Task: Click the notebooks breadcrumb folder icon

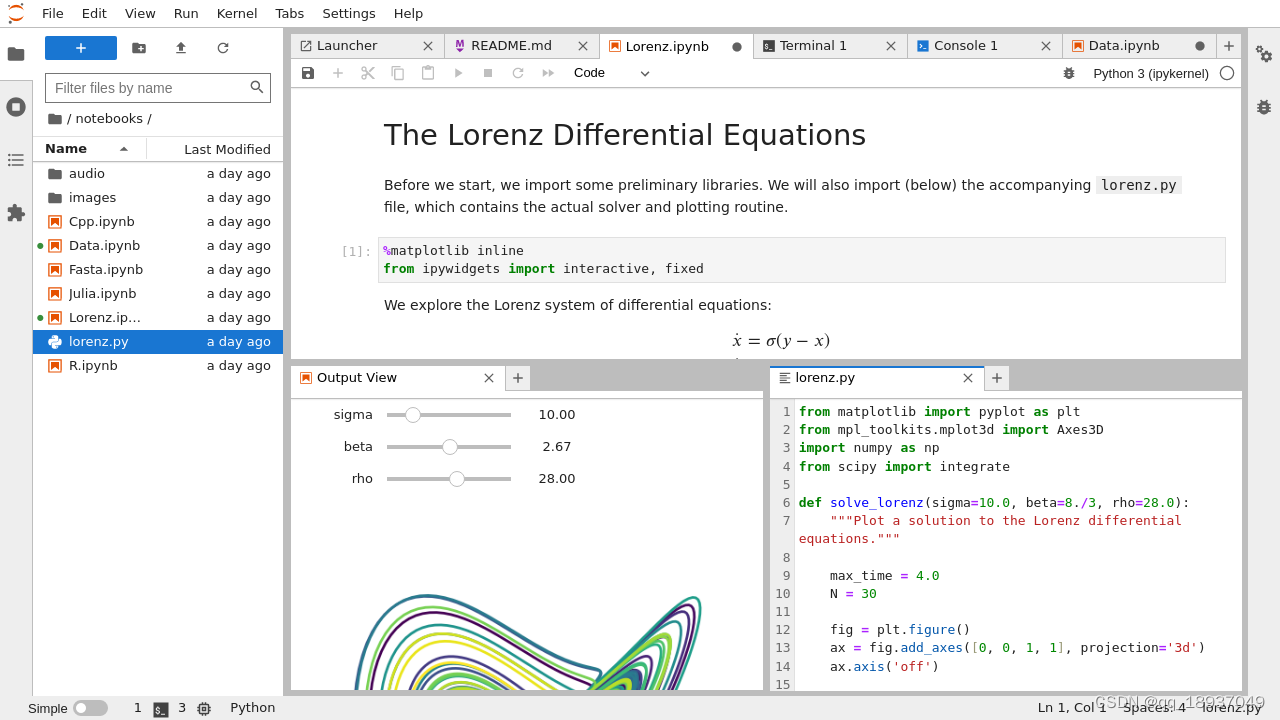Action: tap(55, 119)
